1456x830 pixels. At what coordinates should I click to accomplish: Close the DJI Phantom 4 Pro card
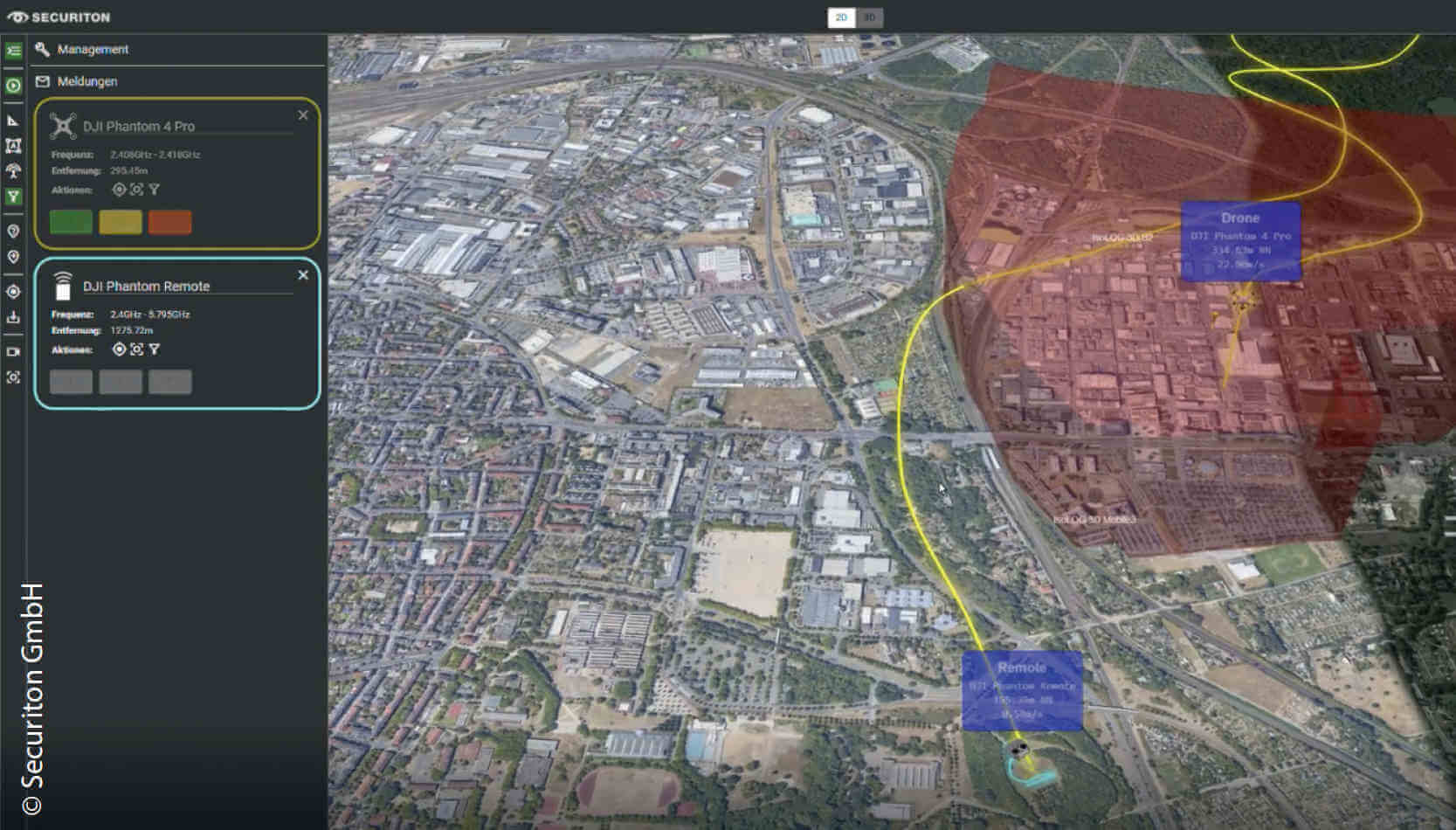[303, 115]
